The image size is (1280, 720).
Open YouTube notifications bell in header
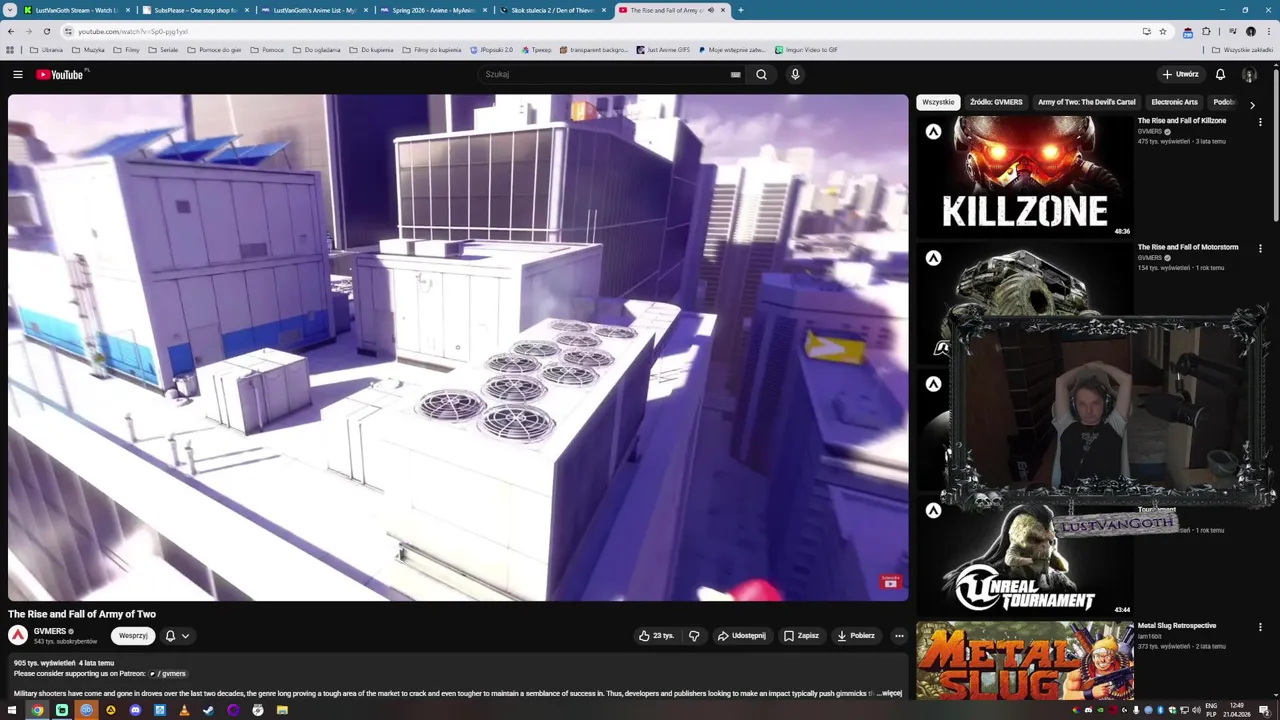coord(1220,74)
